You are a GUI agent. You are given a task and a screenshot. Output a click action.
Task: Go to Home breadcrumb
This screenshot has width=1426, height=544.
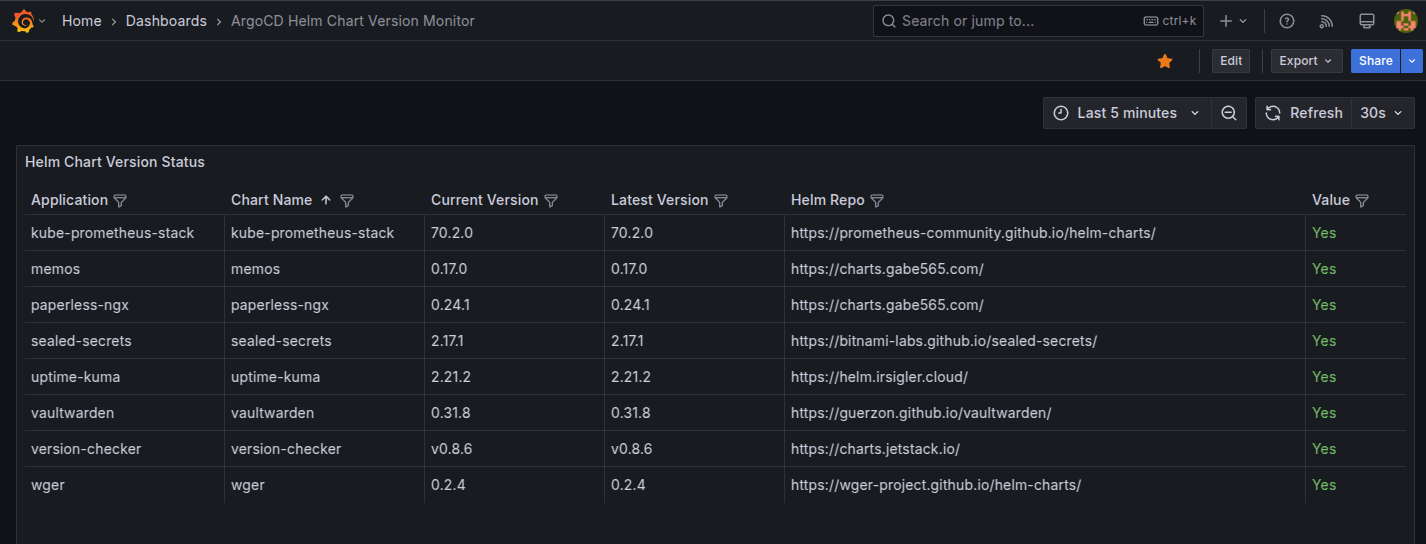click(x=82, y=21)
